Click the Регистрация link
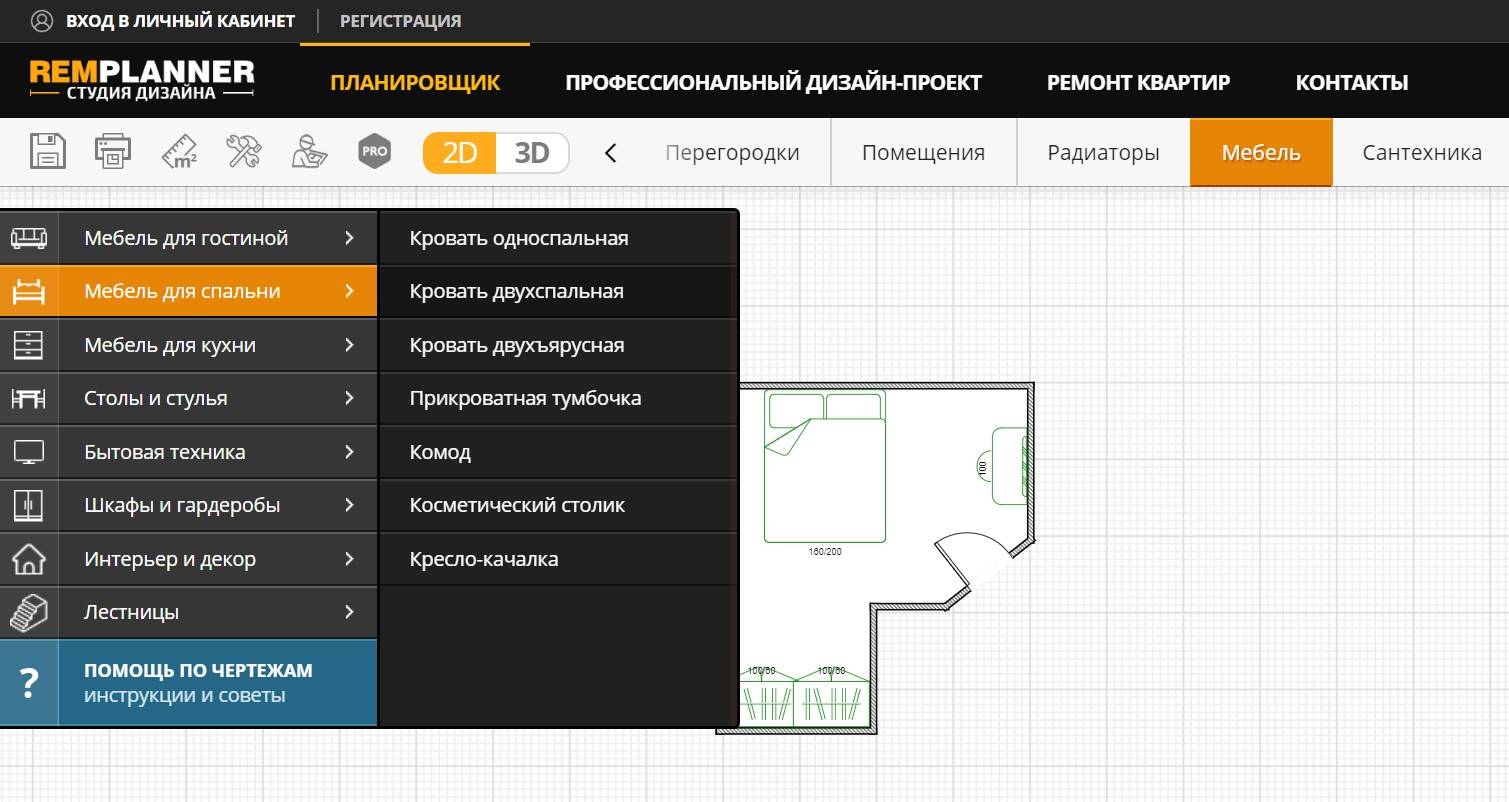Image resolution: width=1509 pixels, height=802 pixels. point(400,20)
